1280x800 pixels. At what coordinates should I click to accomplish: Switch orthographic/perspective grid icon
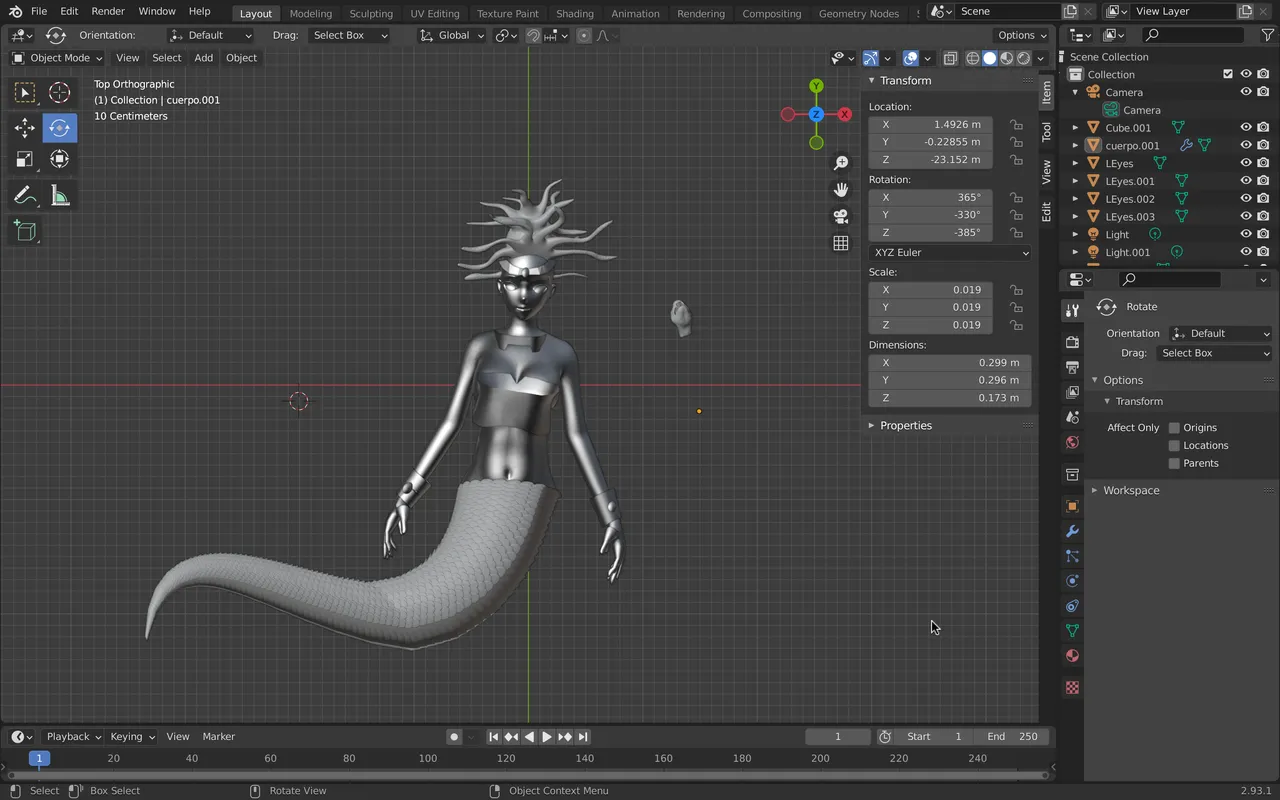pos(841,243)
